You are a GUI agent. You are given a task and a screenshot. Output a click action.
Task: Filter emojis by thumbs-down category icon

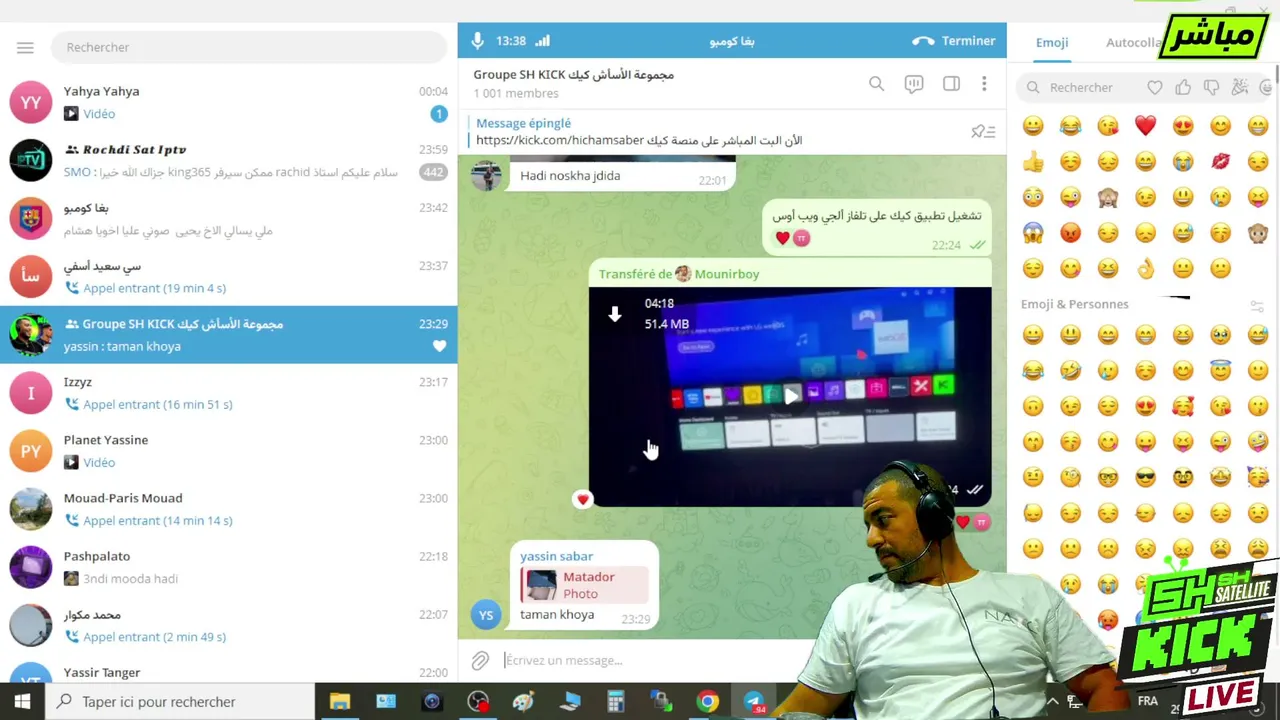click(1212, 88)
